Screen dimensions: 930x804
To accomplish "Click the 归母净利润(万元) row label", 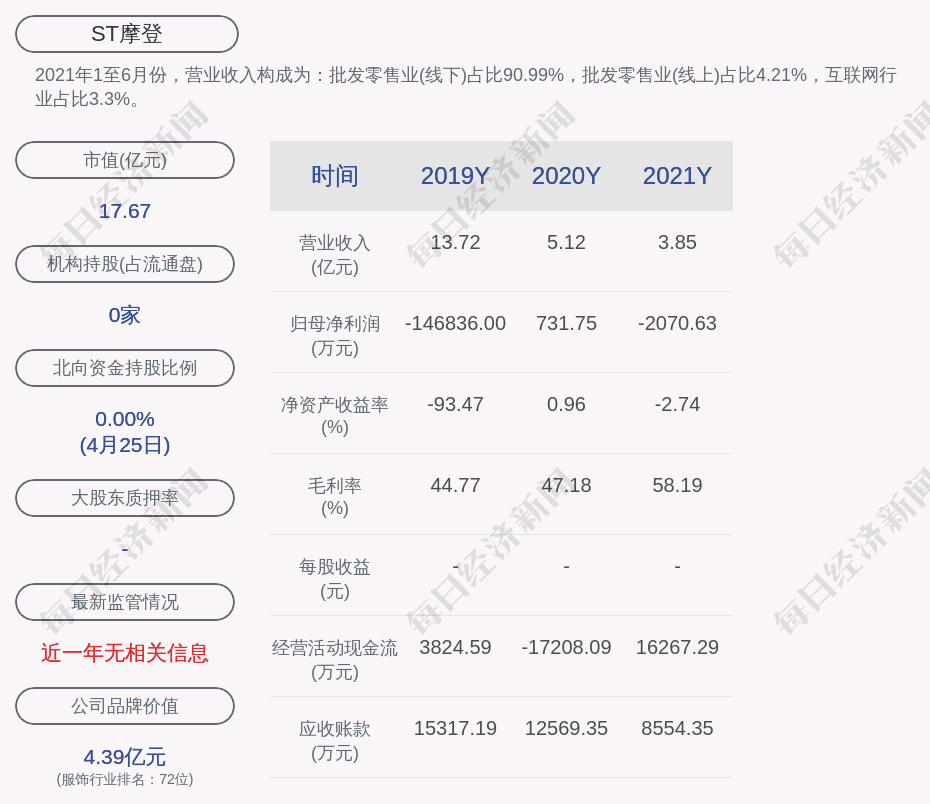I will [x=335, y=336].
